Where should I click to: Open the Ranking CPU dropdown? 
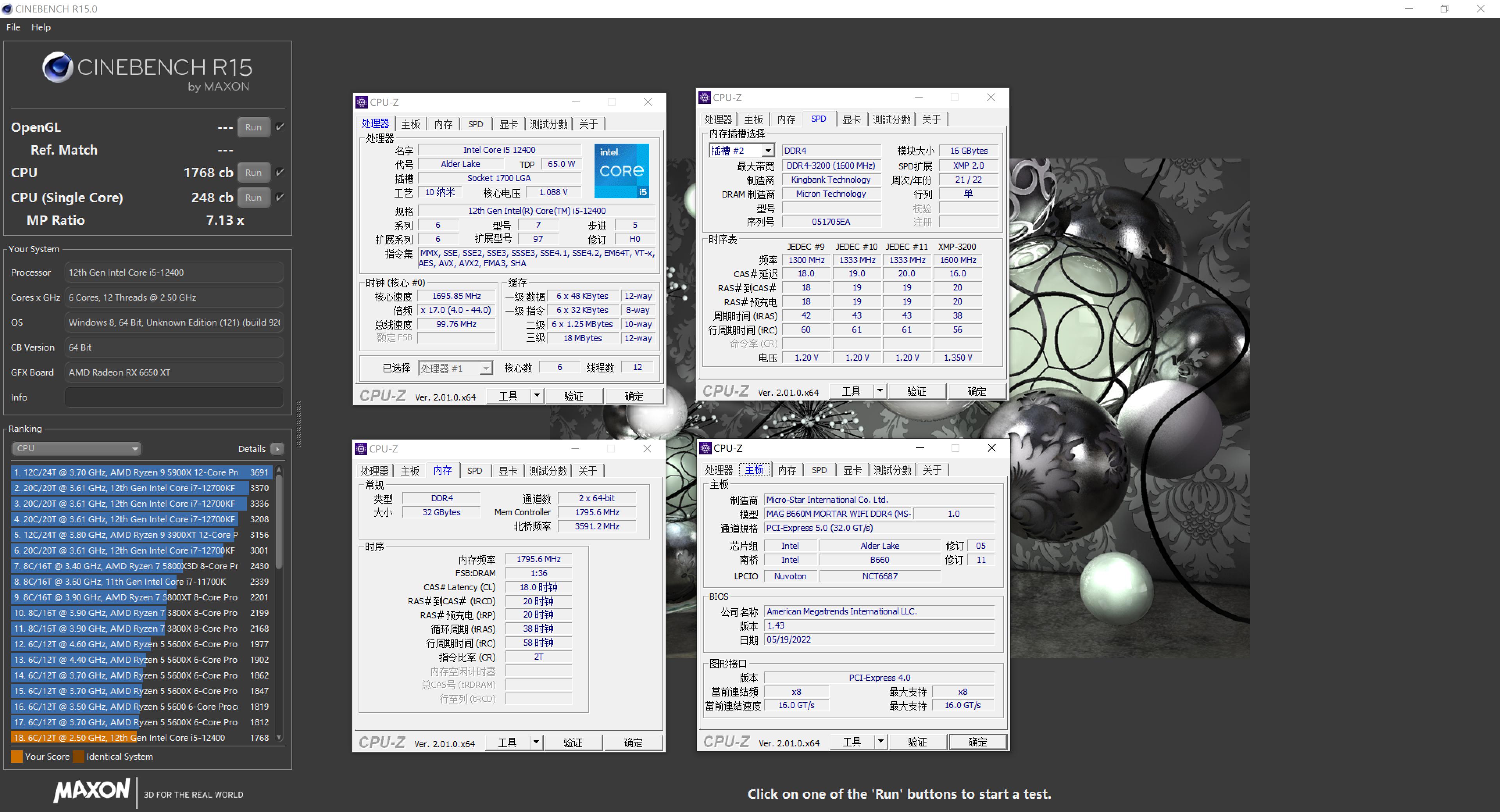(76, 449)
